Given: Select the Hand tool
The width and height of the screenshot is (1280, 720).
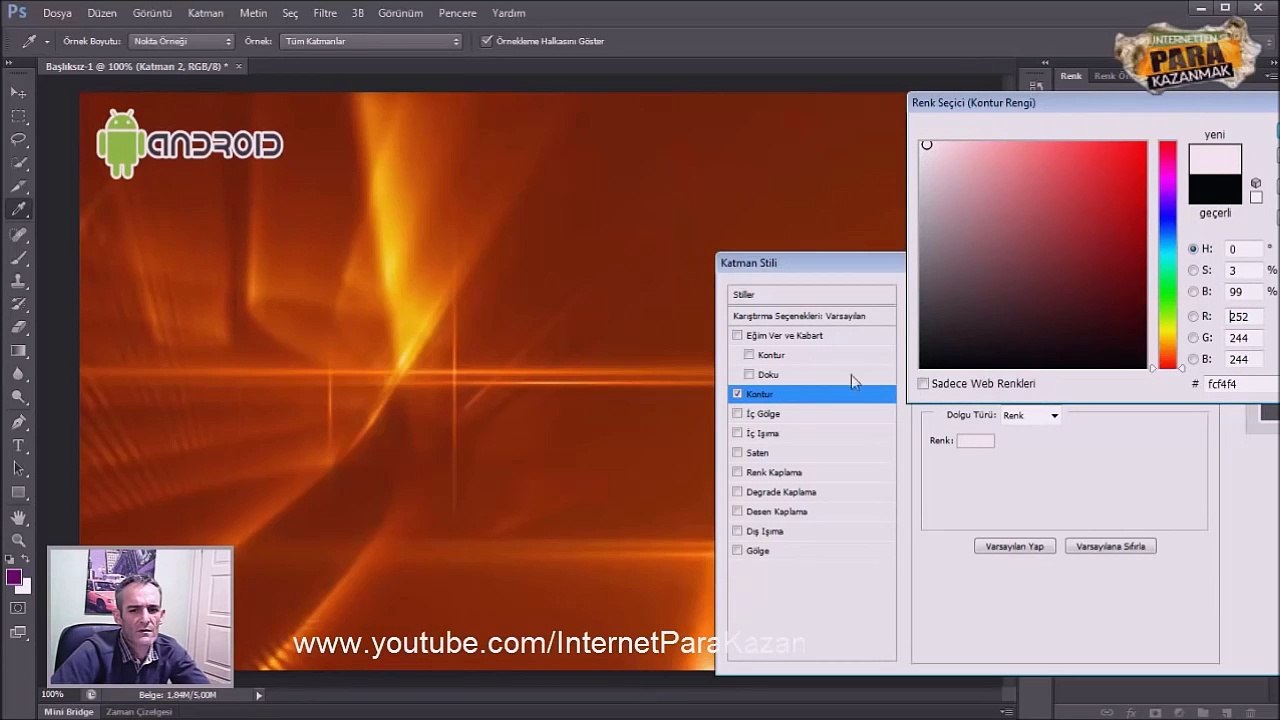Looking at the screenshot, I should 19,516.
